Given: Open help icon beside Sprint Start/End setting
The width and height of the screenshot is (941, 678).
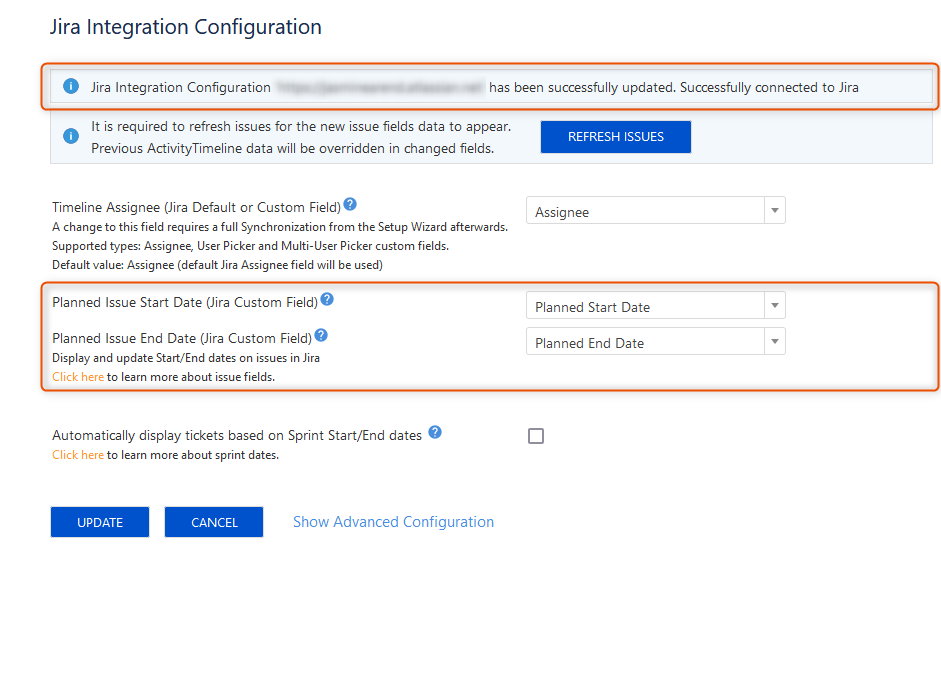Looking at the screenshot, I should coord(435,431).
